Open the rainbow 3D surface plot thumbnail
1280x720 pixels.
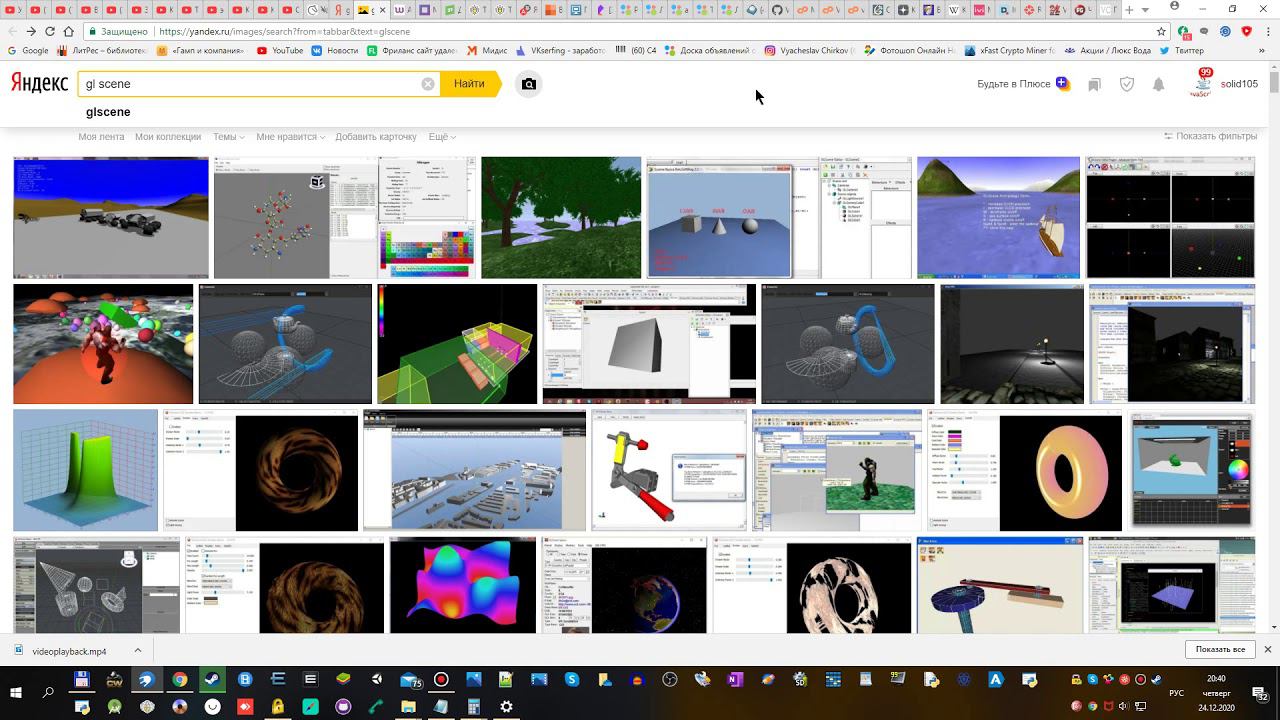click(x=462, y=585)
